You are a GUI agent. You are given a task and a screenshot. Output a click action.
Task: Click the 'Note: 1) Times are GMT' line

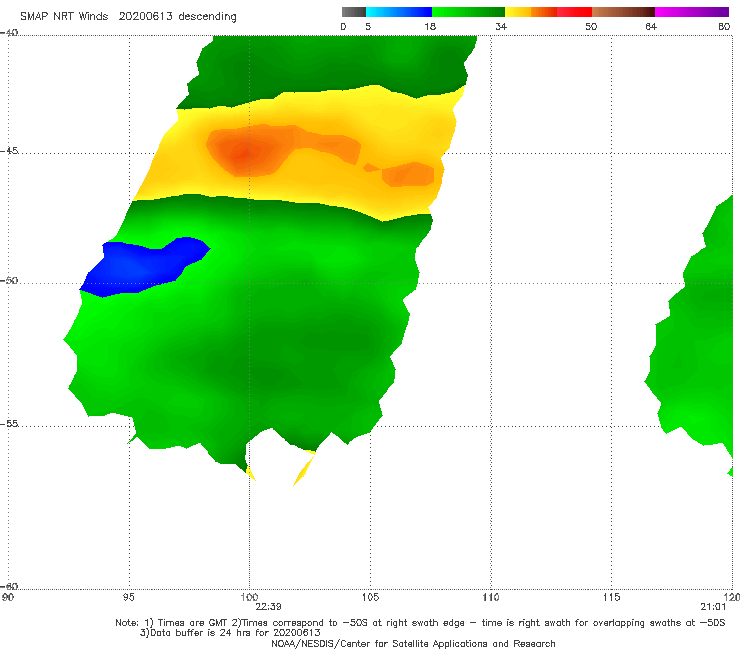pos(420,623)
